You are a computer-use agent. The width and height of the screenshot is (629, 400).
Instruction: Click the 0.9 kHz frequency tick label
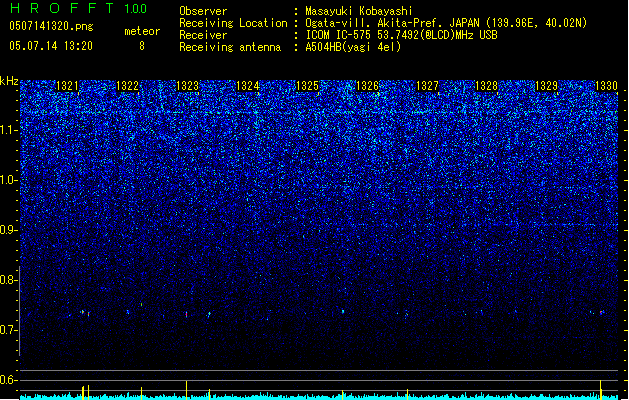(9, 230)
